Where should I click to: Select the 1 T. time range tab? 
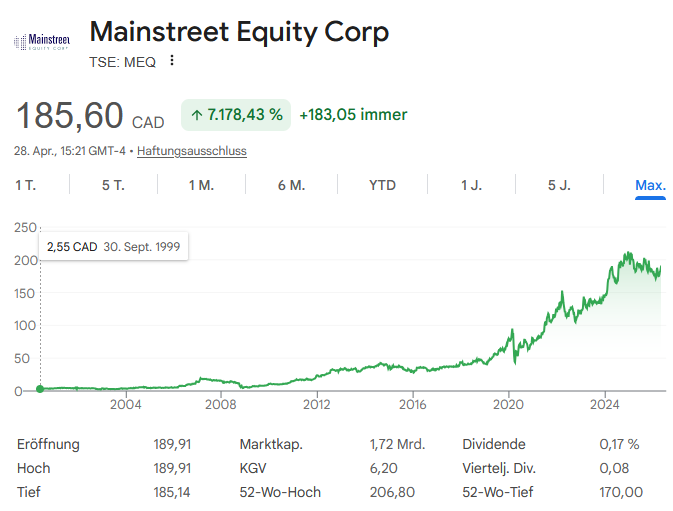coord(26,185)
